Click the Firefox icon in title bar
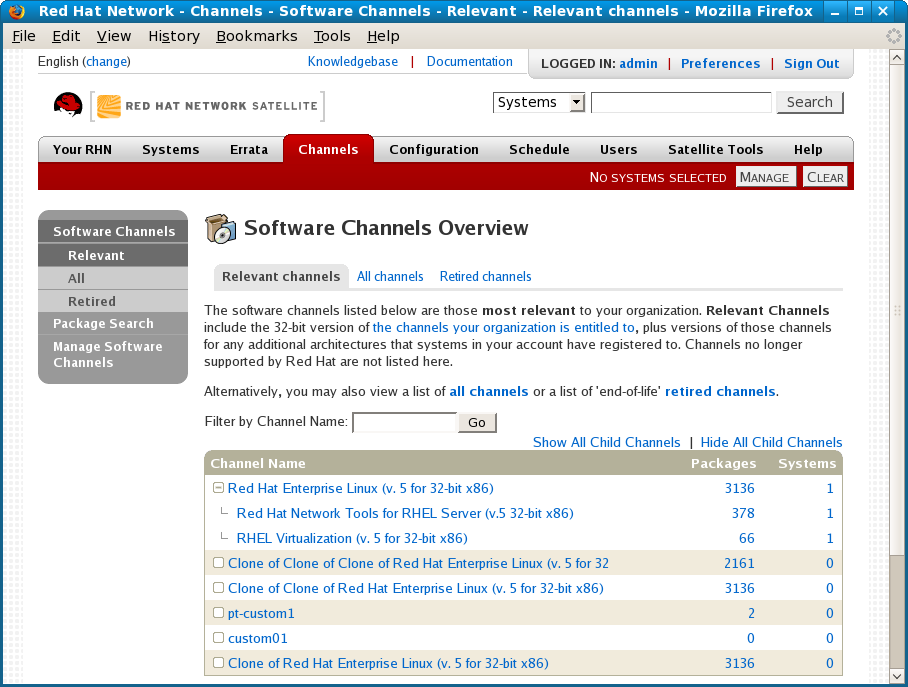908x687 pixels. tap(17, 11)
